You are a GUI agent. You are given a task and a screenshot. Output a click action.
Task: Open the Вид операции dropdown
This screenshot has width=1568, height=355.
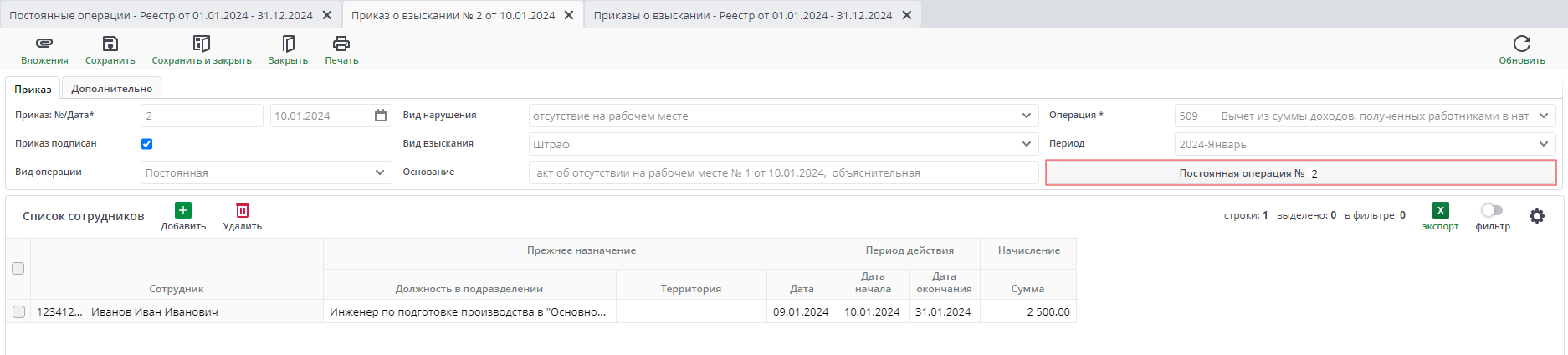(380, 172)
